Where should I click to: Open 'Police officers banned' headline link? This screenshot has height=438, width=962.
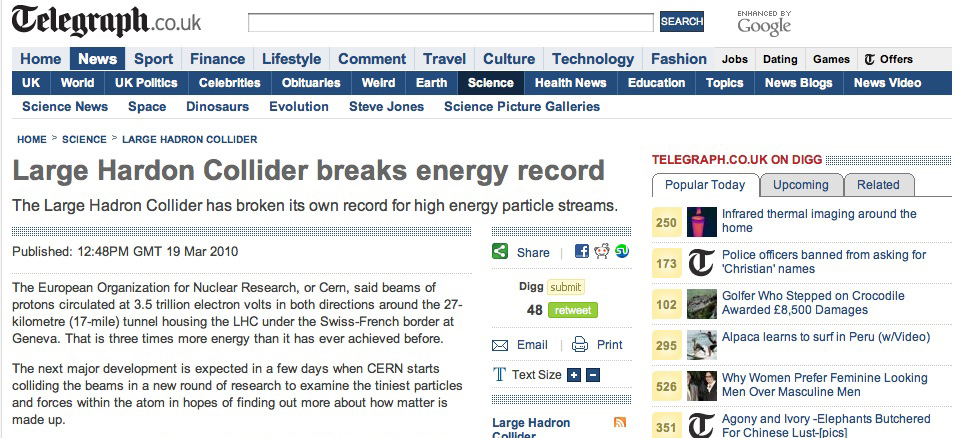(824, 262)
